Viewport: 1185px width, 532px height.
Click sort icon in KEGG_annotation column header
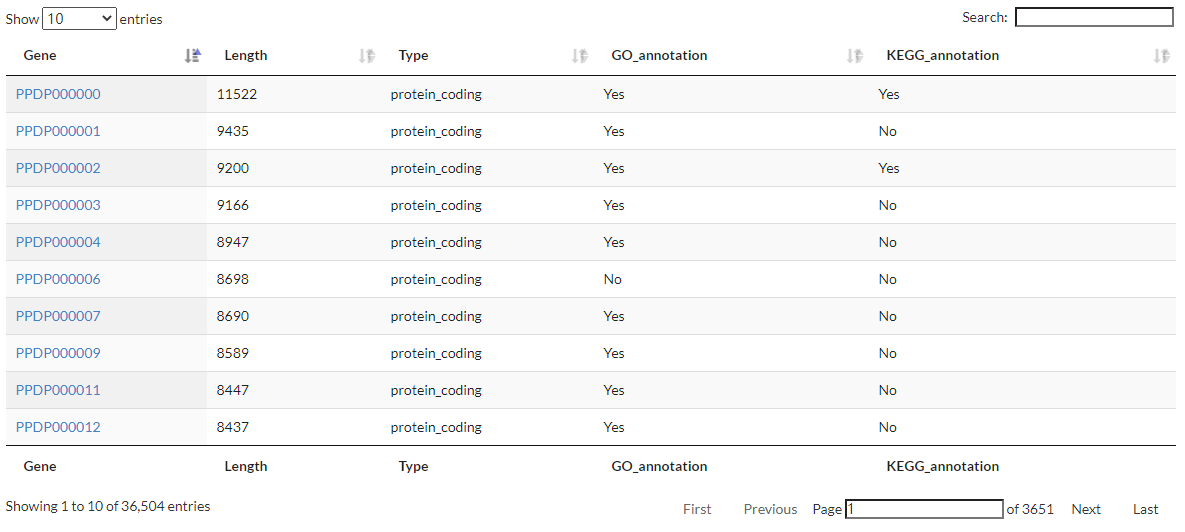point(1160,56)
